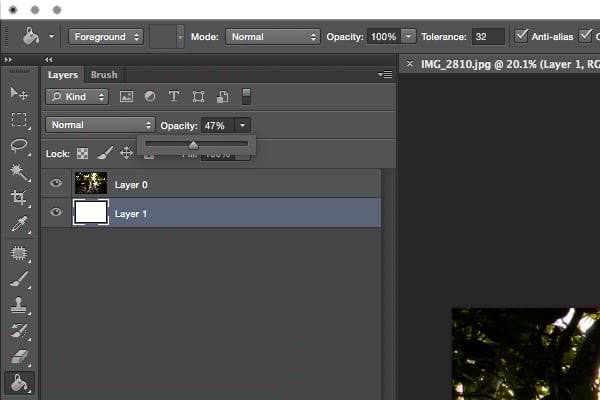This screenshot has width=600, height=400.
Task: Switch to the Brush panel tab
Action: 103,75
